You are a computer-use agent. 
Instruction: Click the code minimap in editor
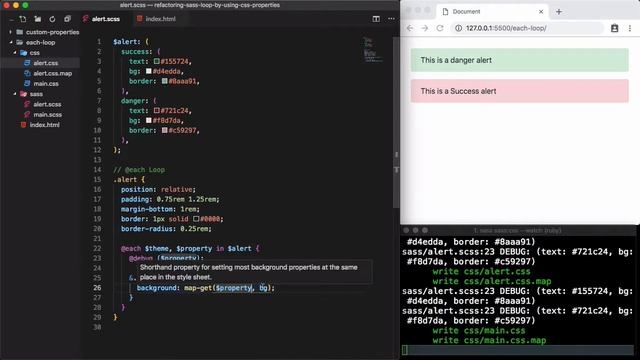tap(372, 50)
